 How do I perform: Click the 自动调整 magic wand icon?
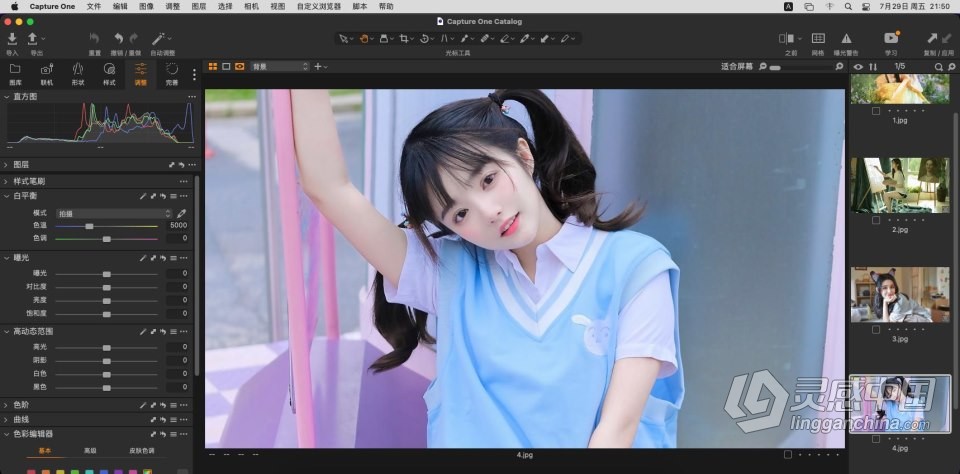click(x=161, y=39)
